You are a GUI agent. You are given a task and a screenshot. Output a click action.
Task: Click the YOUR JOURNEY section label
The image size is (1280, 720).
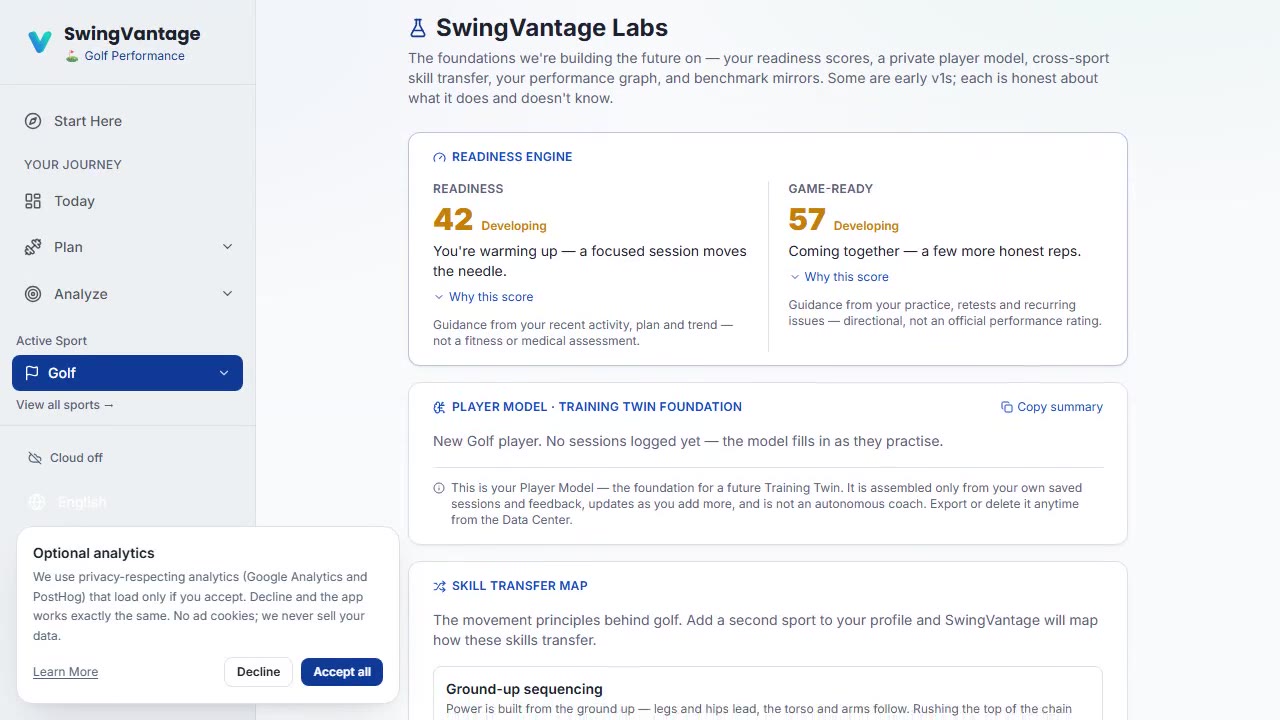pyautogui.click(x=73, y=165)
